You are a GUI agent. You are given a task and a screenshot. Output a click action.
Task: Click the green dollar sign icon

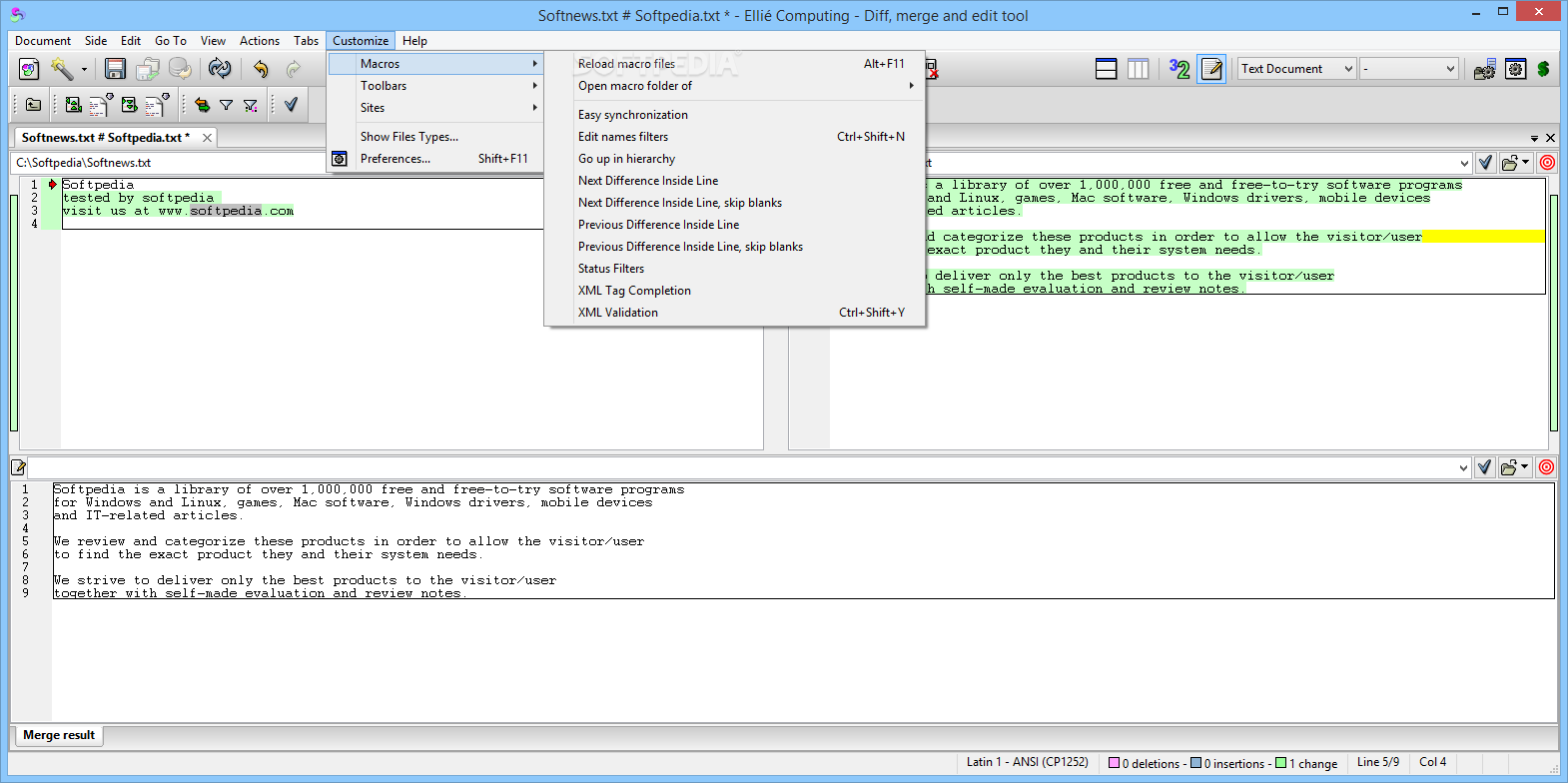click(1543, 69)
